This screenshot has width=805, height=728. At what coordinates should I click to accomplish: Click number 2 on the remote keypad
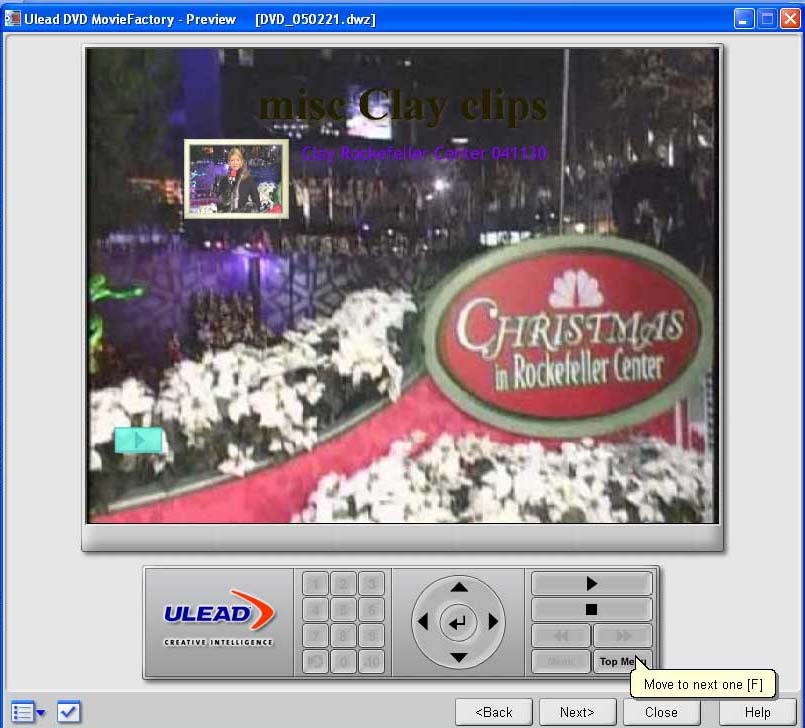point(343,583)
